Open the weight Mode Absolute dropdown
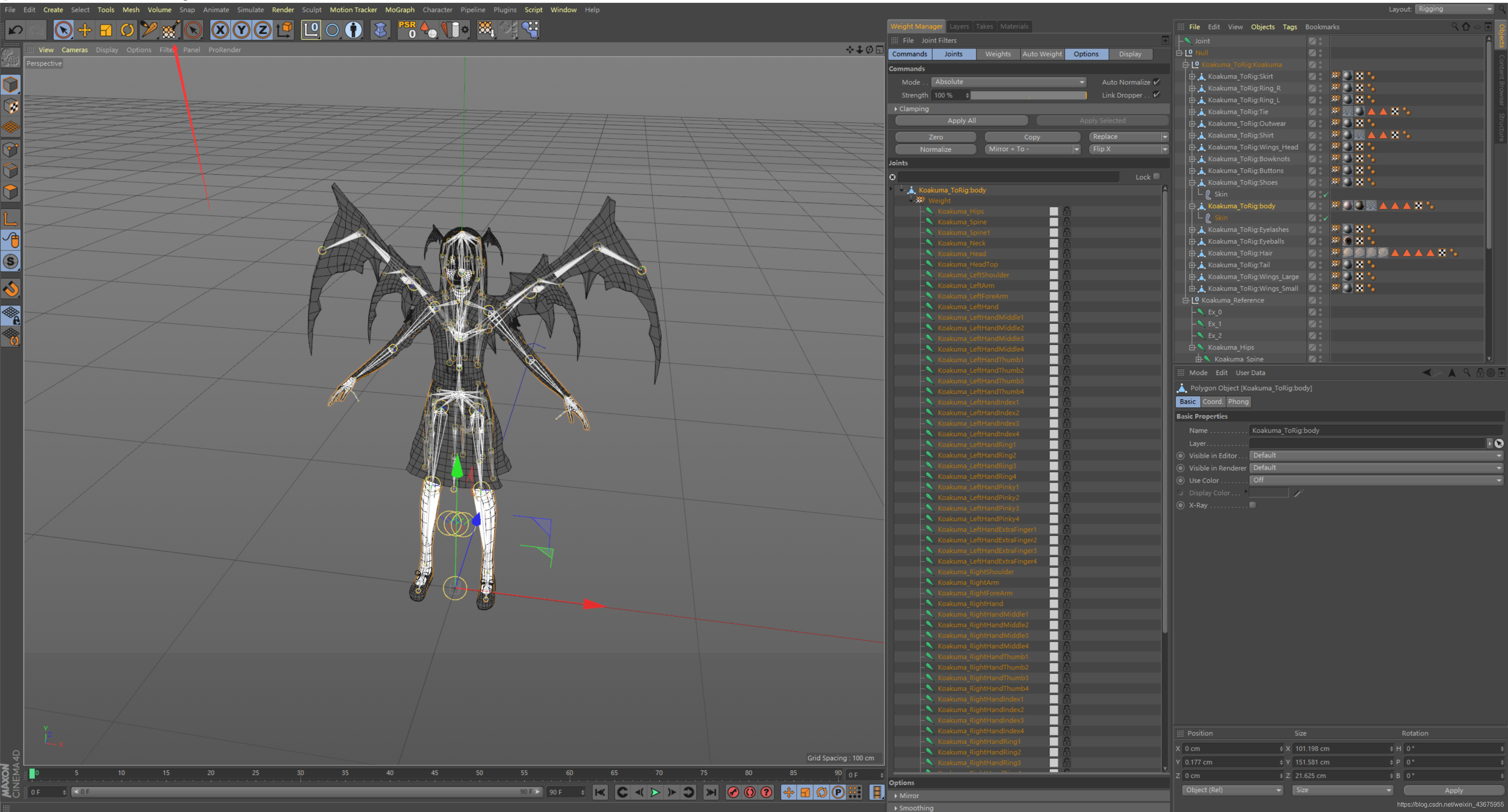 coord(1008,82)
